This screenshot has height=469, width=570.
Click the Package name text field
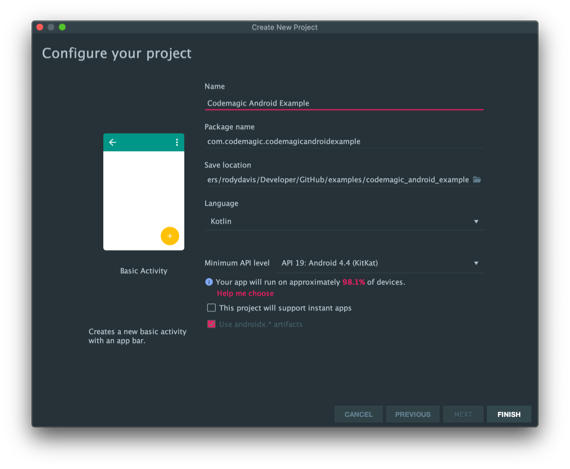[x=344, y=141]
